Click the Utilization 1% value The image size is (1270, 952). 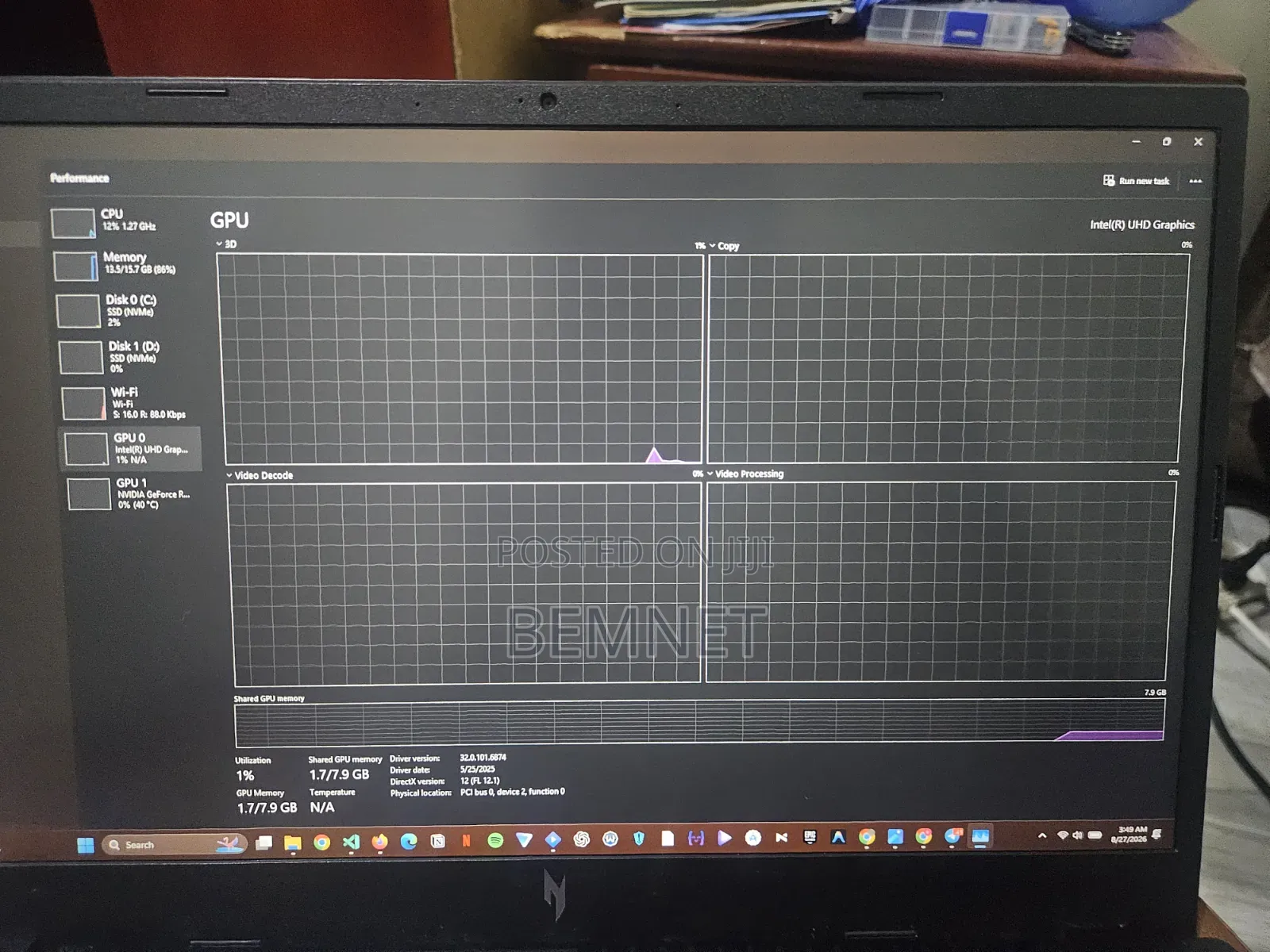[245, 776]
